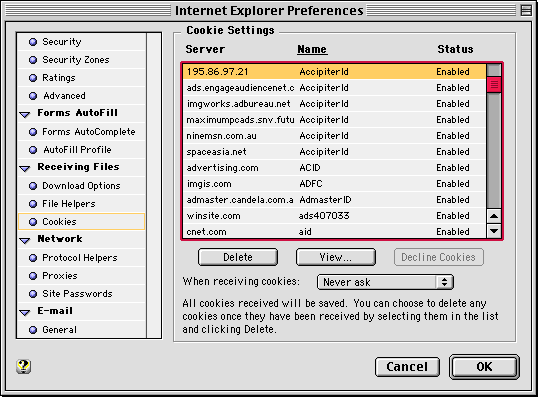The height and width of the screenshot is (397, 538).
Task: Open the 'When receiving cookies' popup menu
Action: pos(385,282)
